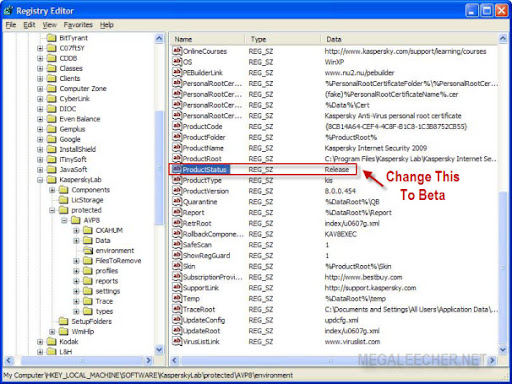Image resolution: width=512 pixels, height=384 pixels.
Task: Expand the Google tree node
Action: click(40, 139)
